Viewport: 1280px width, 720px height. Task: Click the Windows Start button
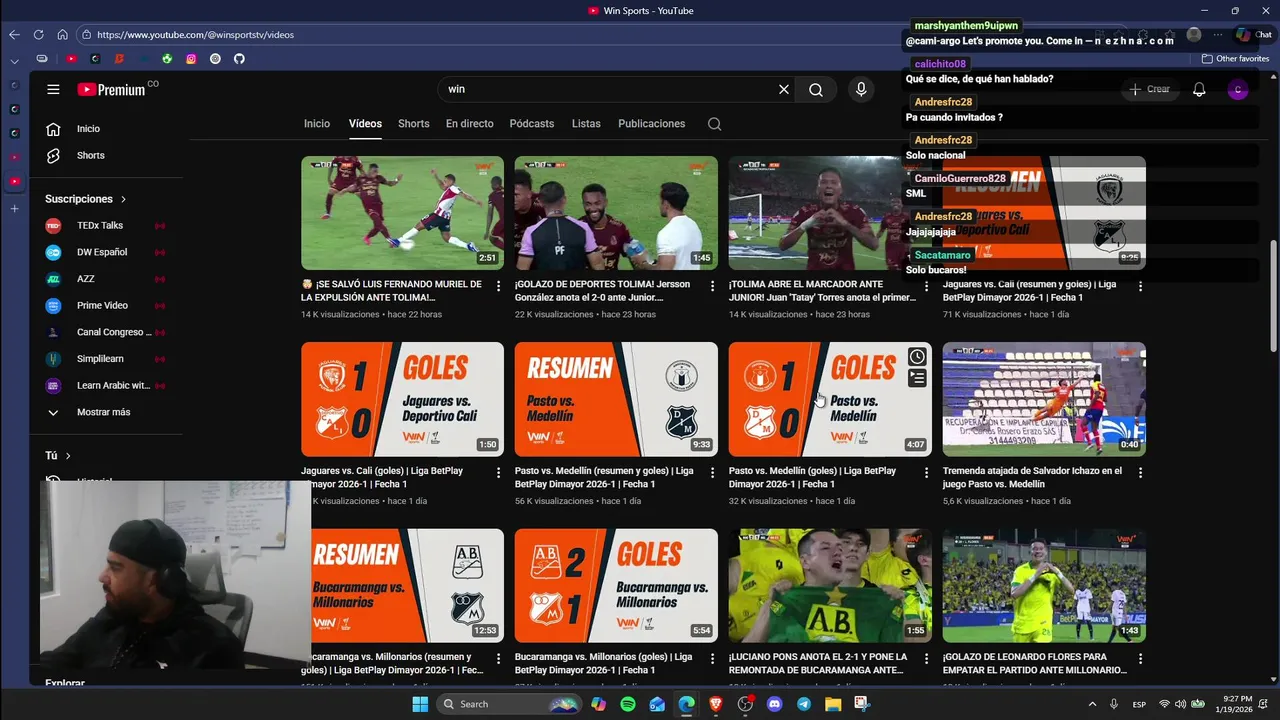click(420, 704)
